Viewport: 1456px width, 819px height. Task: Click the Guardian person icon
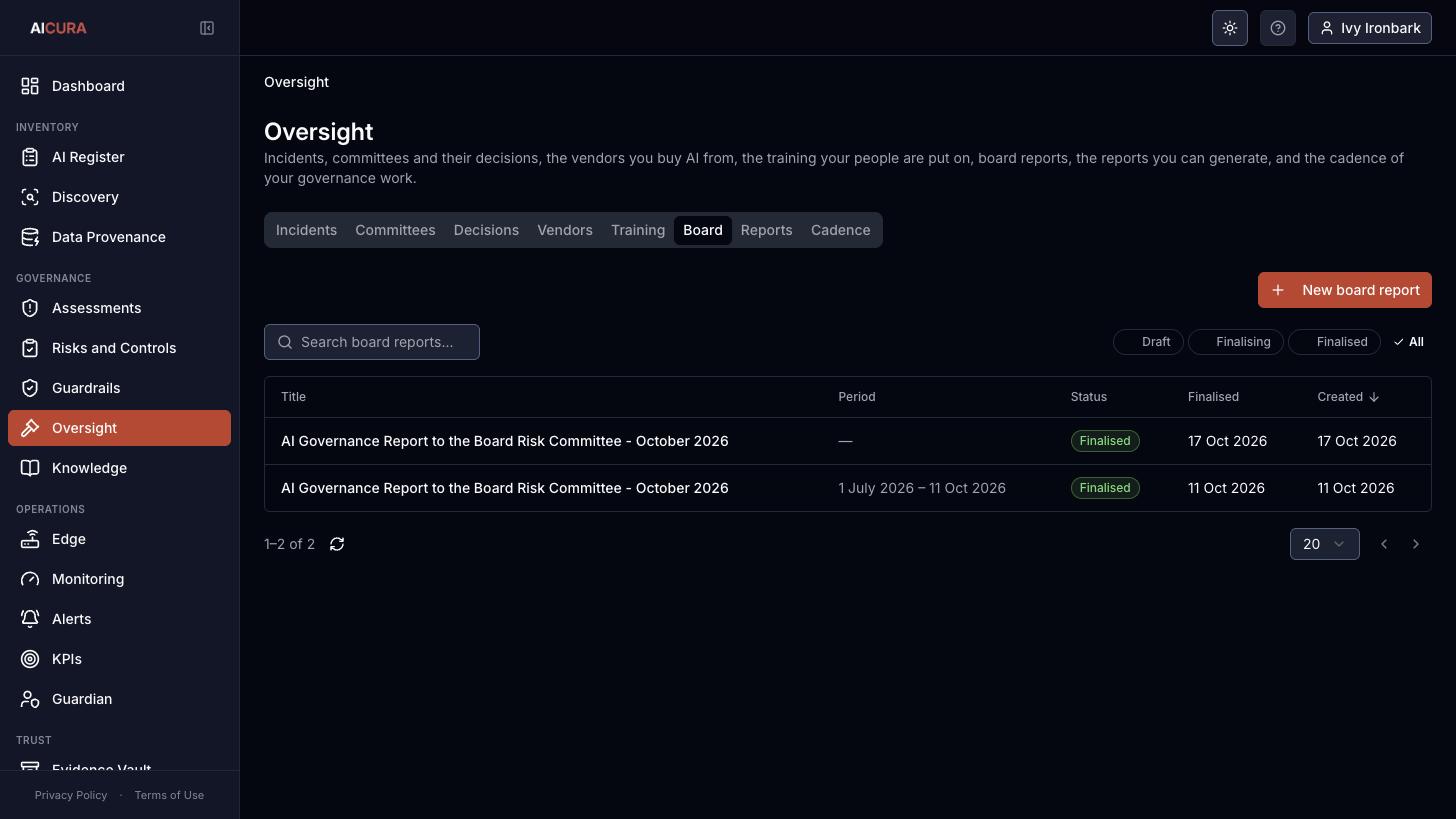click(x=30, y=699)
